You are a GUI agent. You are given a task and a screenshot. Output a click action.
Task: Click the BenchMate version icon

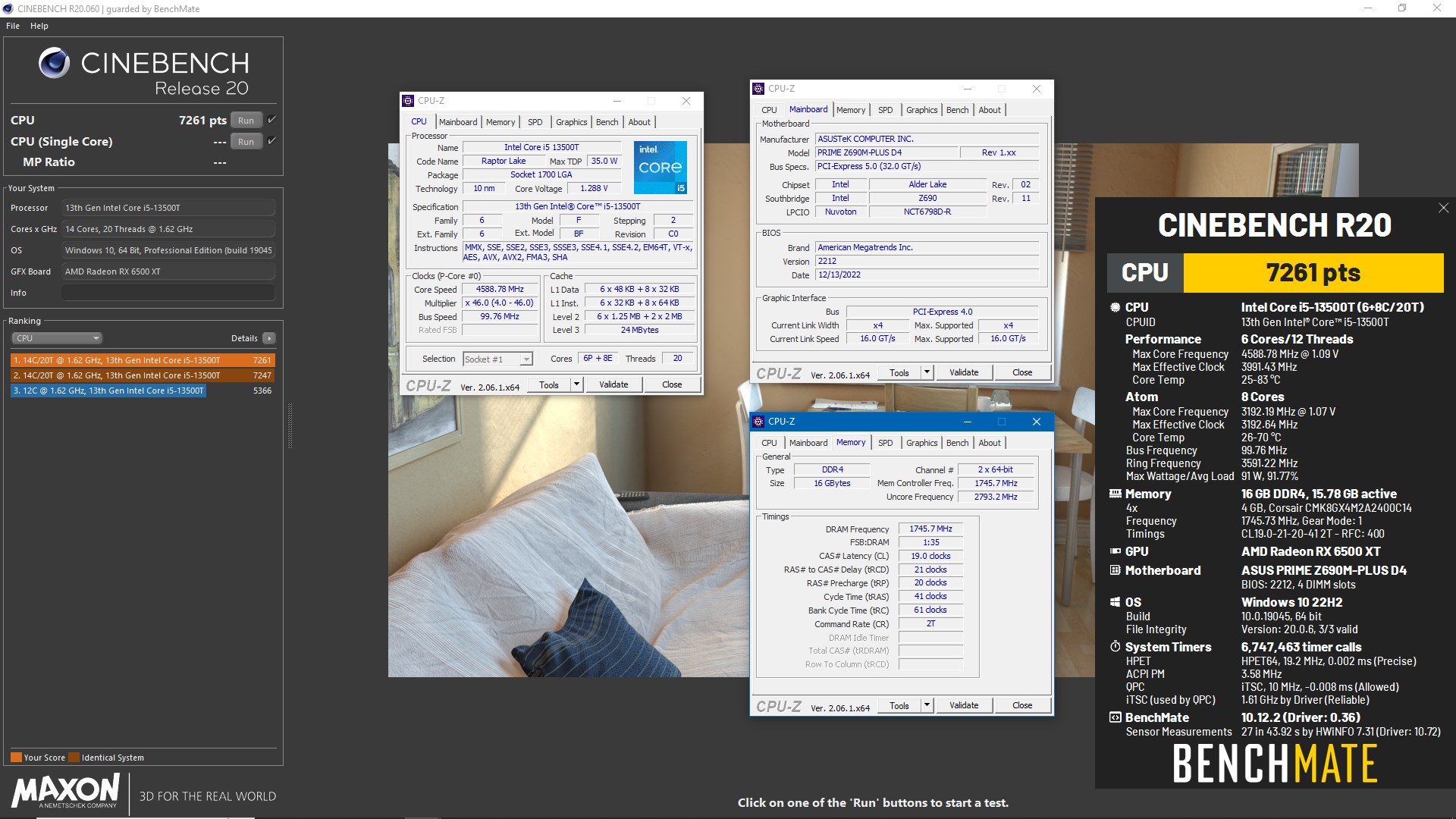click(1115, 717)
